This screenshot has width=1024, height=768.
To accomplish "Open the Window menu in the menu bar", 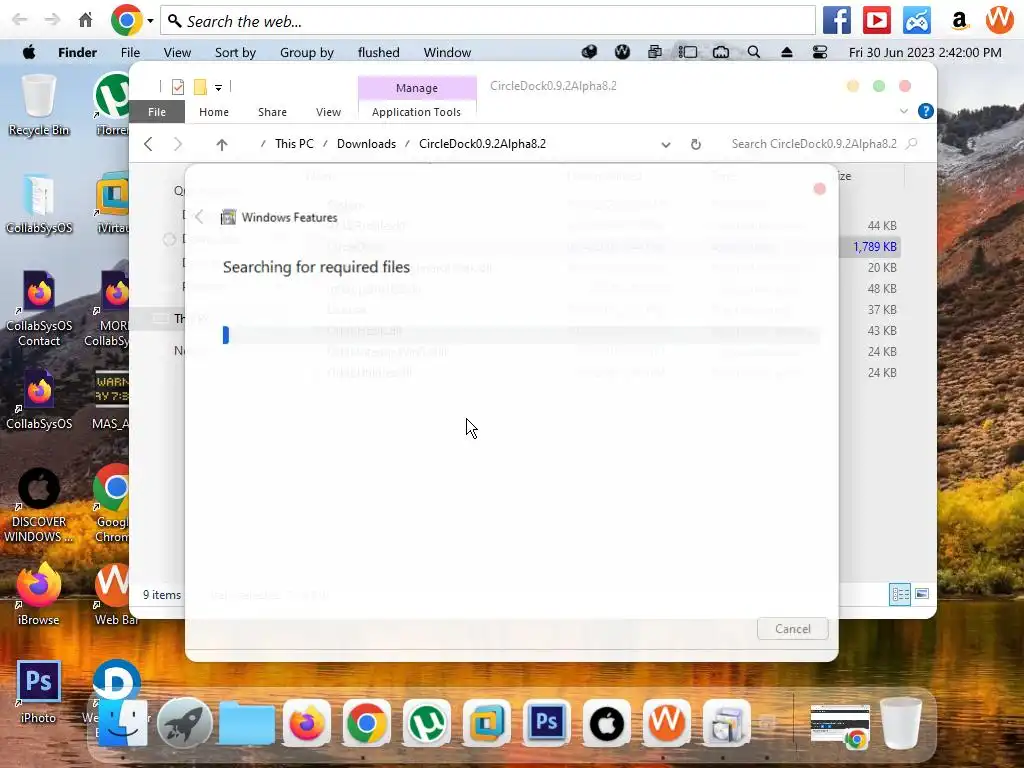I will (x=447, y=52).
